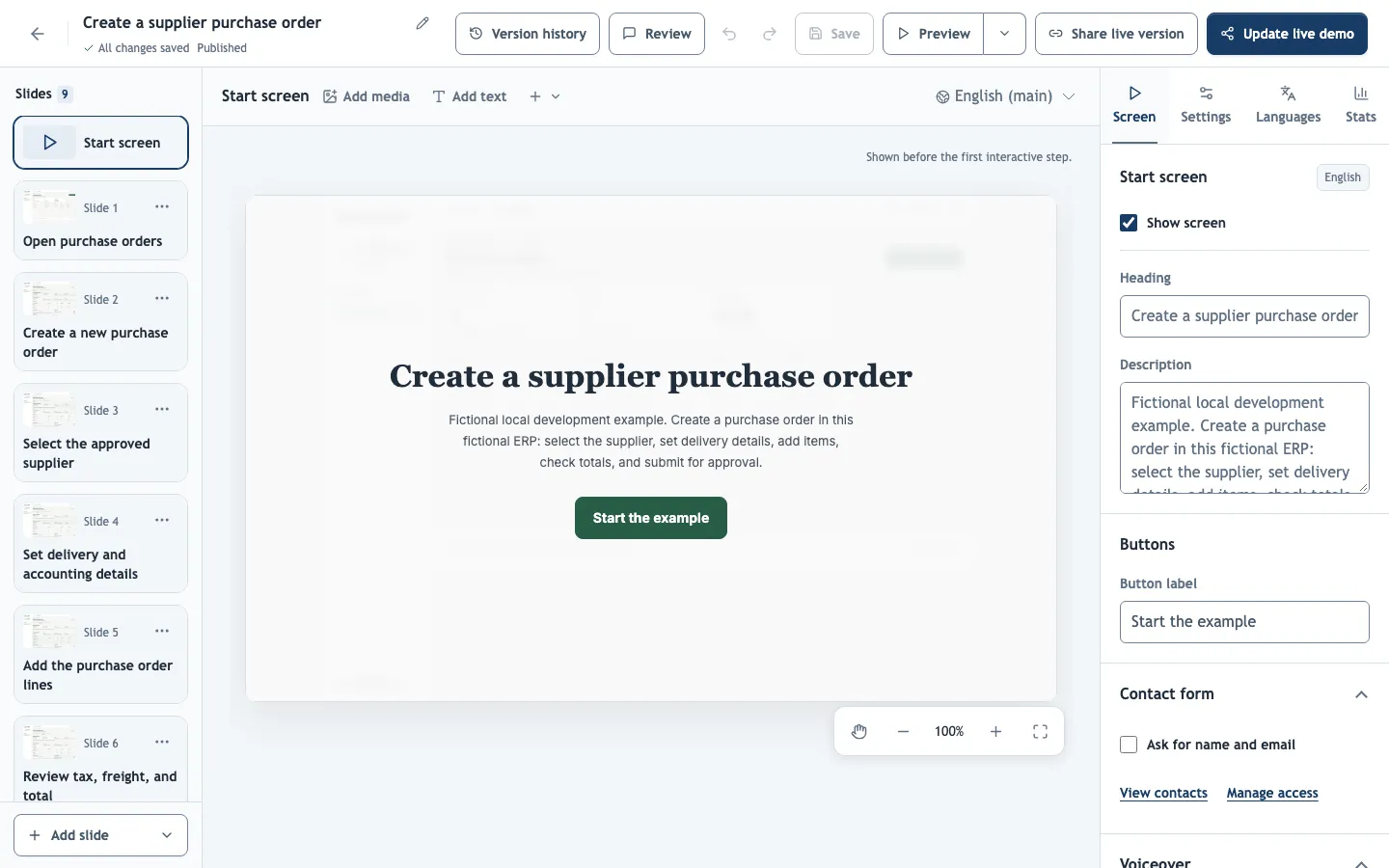Open options menu for Slide 2
Image resolution: width=1389 pixels, height=868 pixels.
[x=162, y=299]
